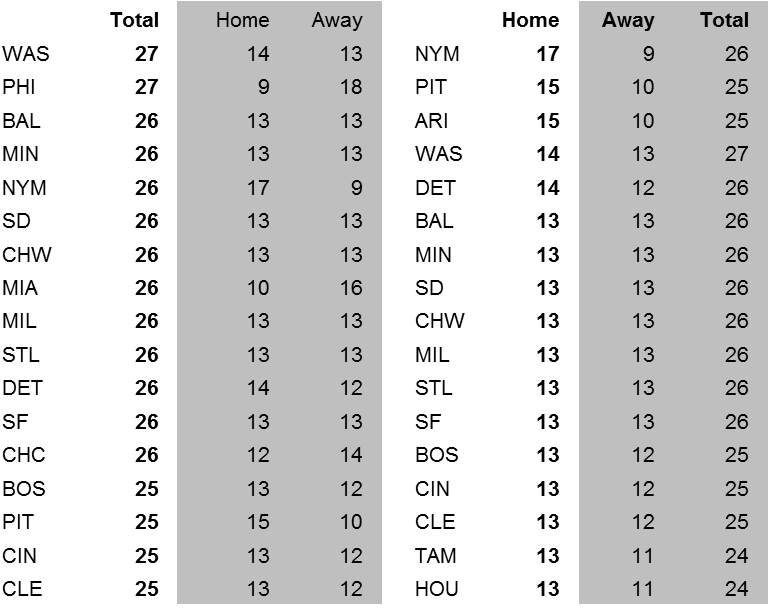This screenshot has width=769, height=613.
Task: Select the TAM team label
Action: click(435, 556)
